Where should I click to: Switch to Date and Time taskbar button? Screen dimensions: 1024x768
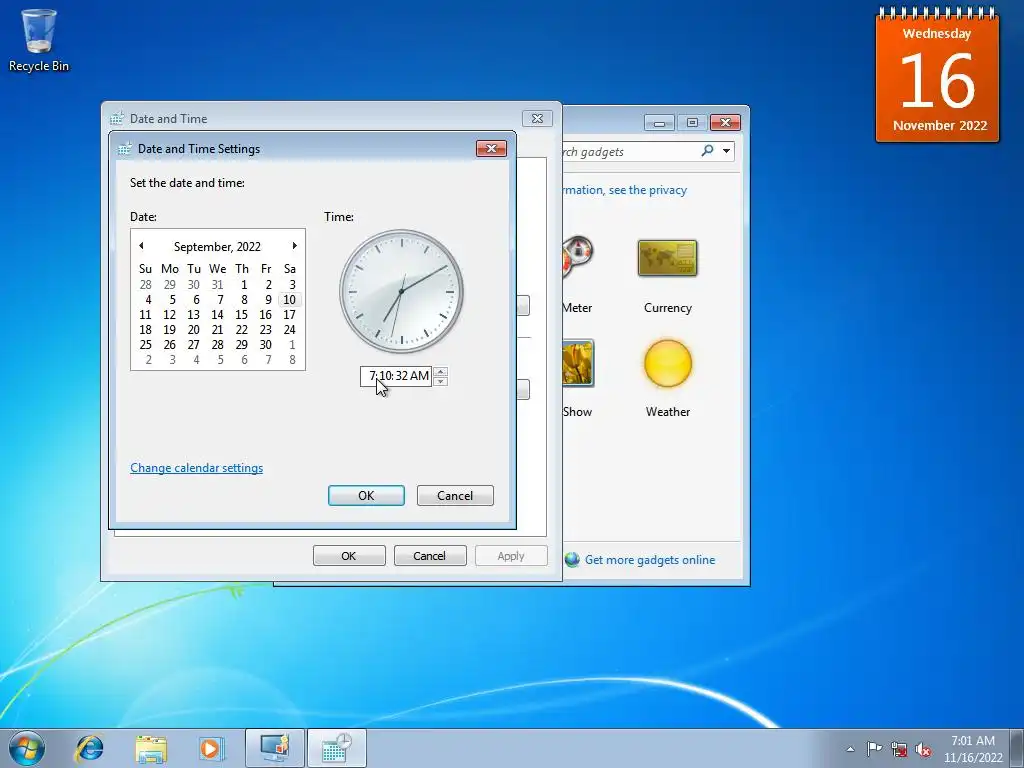[x=336, y=748]
